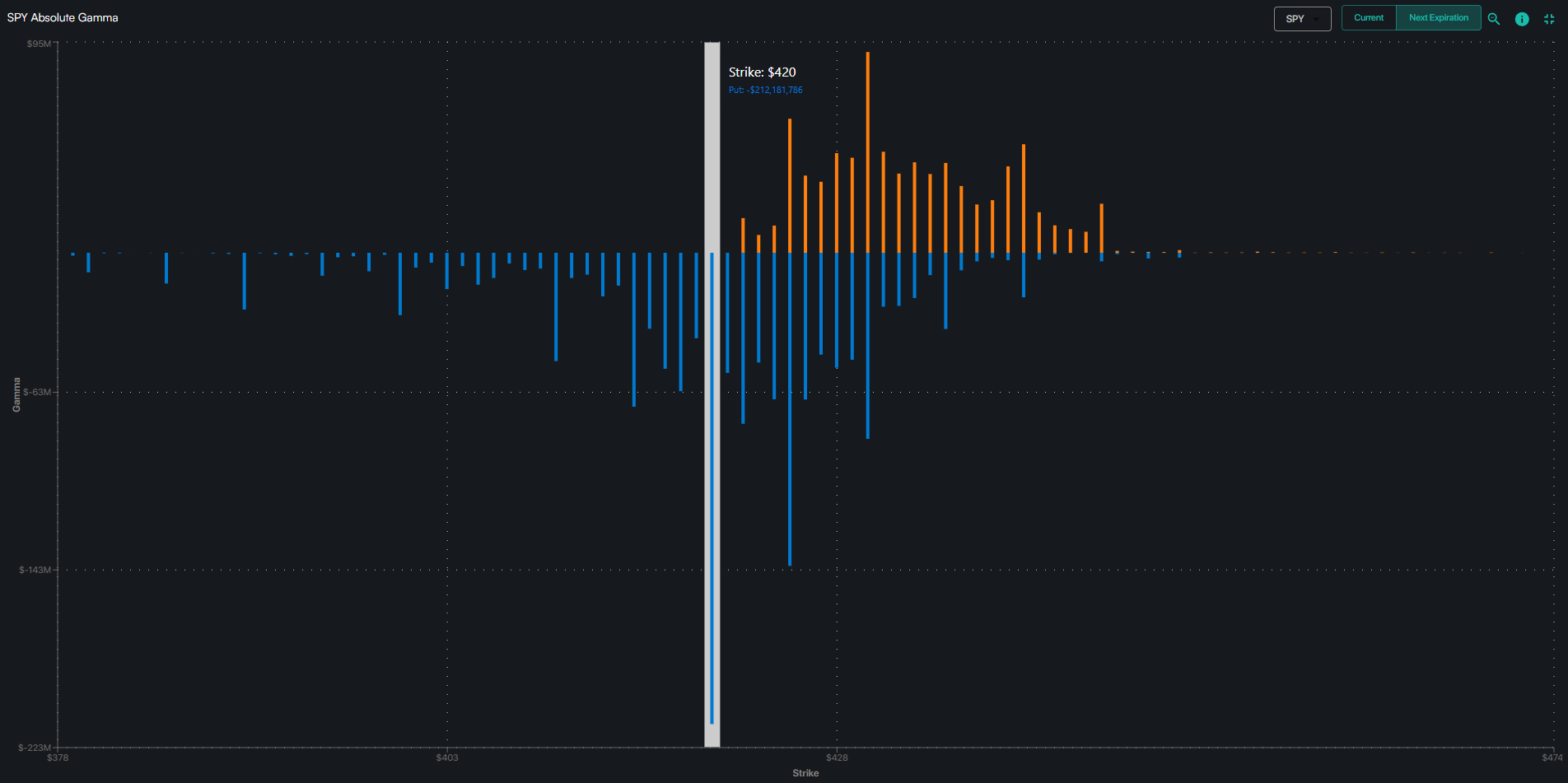Click the $378 strike axis label
Image resolution: width=1568 pixels, height=783 pixels.
click(x=58, y=757)
